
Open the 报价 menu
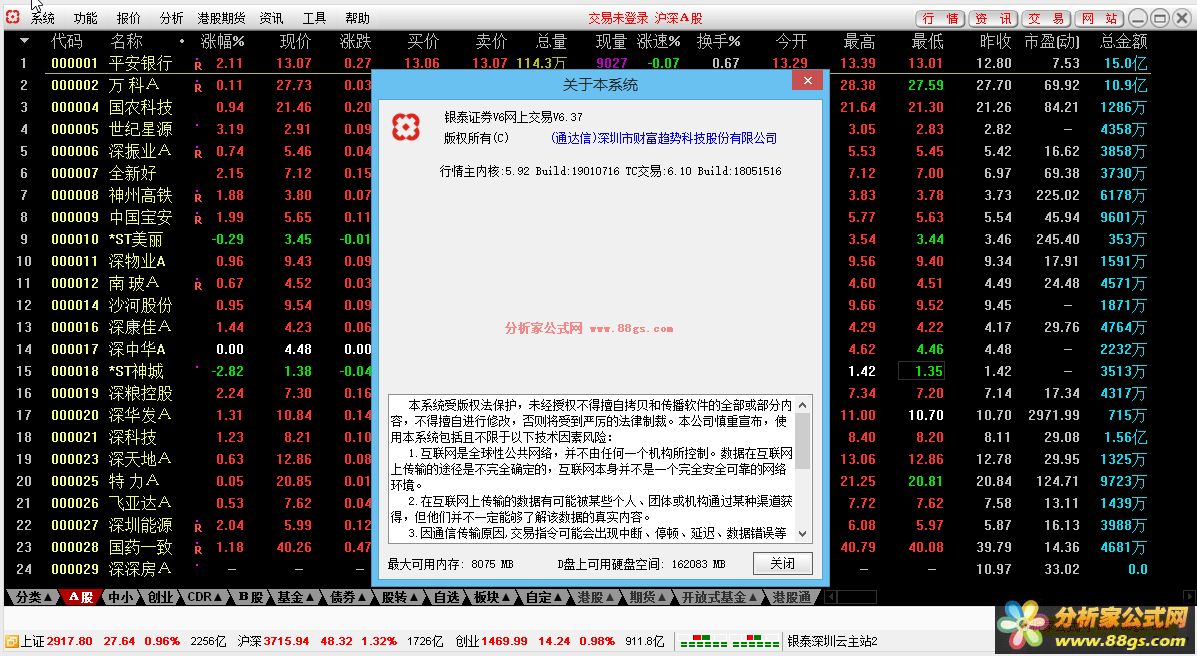[129, 18]
